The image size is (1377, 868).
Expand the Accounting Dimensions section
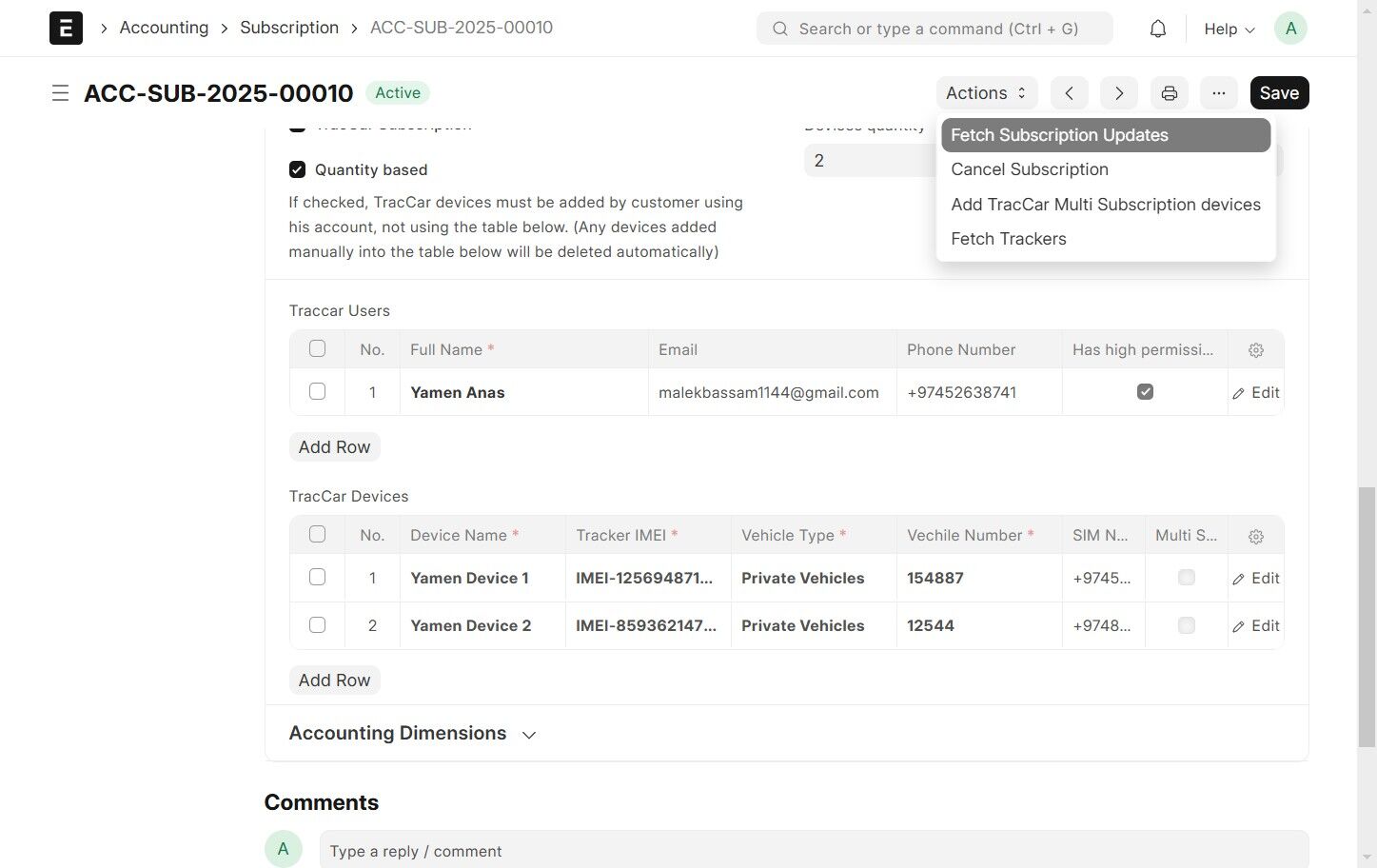[413, 734]
